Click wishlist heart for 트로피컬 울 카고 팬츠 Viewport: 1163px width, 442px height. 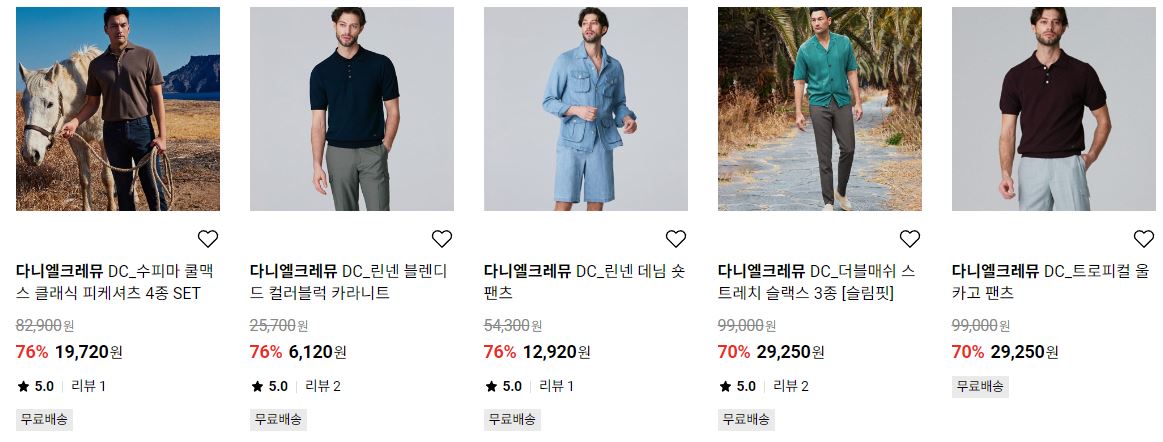pos(1144,239)
